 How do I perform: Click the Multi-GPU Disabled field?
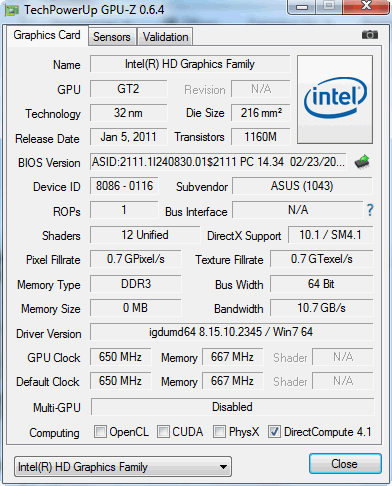232,407
